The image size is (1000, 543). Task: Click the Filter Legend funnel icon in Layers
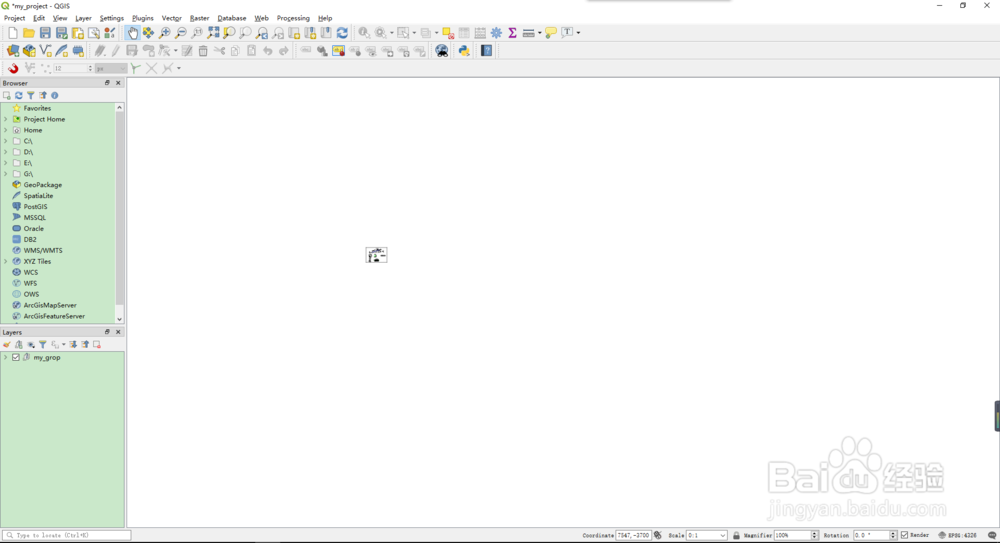point(43,345)
